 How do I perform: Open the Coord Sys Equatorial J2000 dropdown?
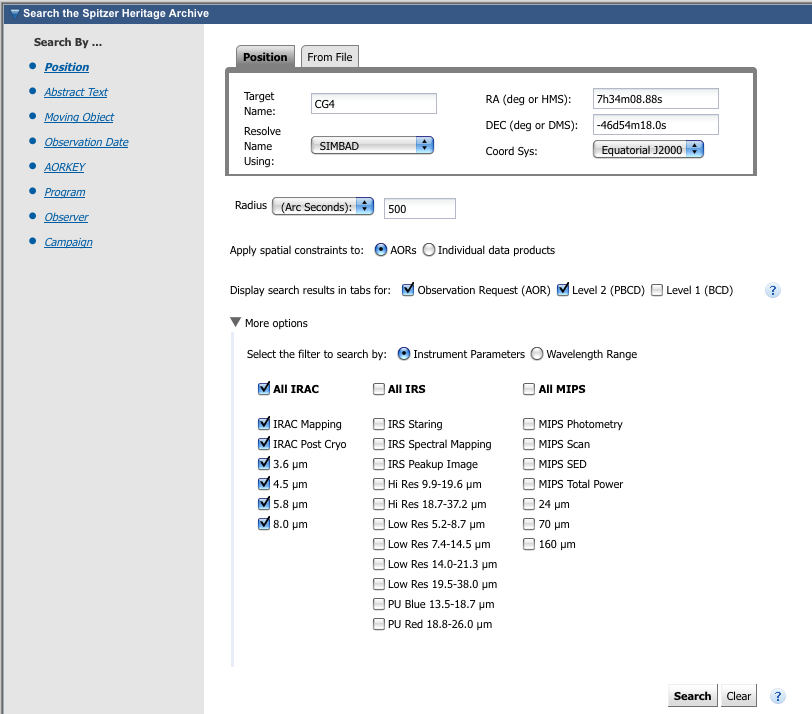[648, 150]
